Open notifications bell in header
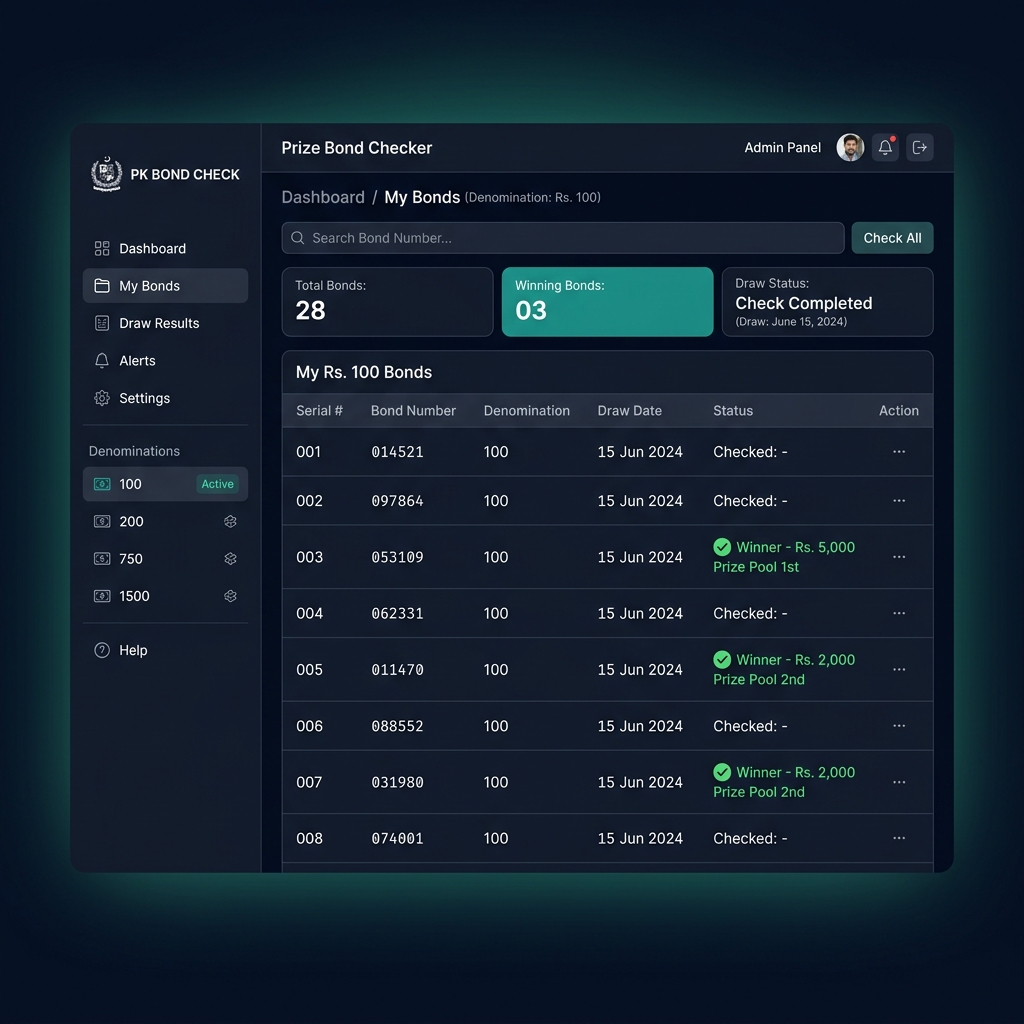The image size is (1024, 1024). coord(886,148)
